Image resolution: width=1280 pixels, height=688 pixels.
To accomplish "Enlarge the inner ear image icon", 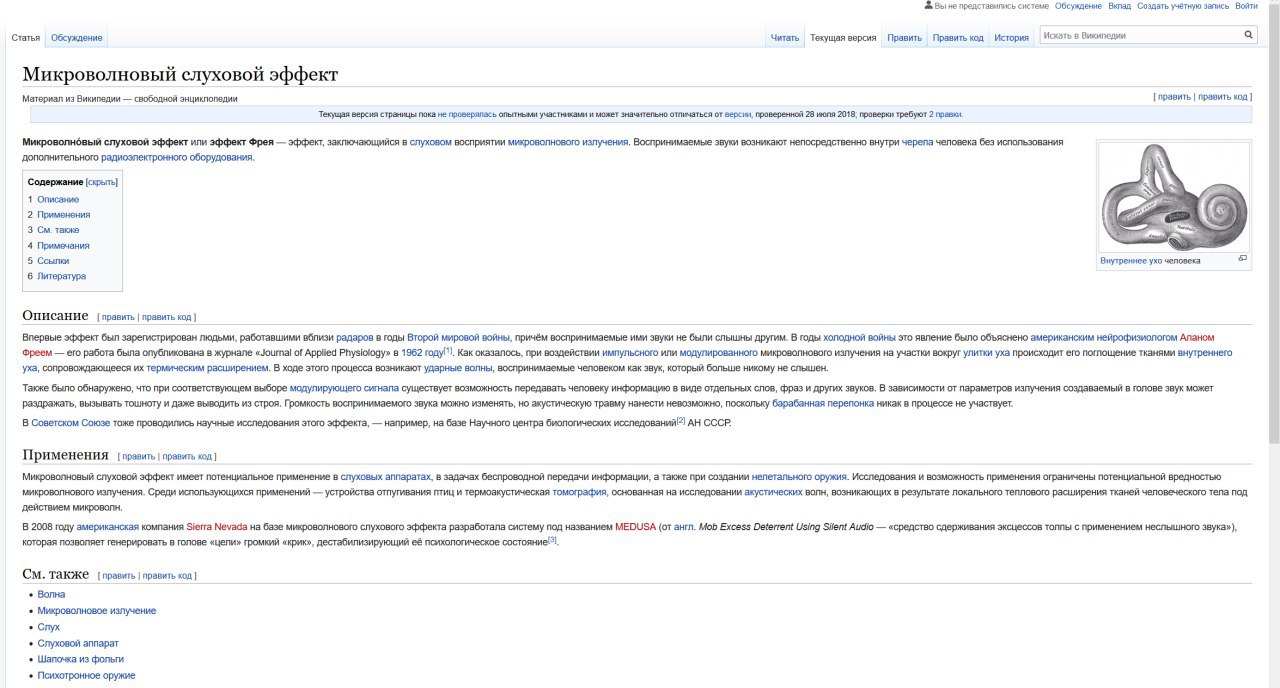I will pos(1243,258).
